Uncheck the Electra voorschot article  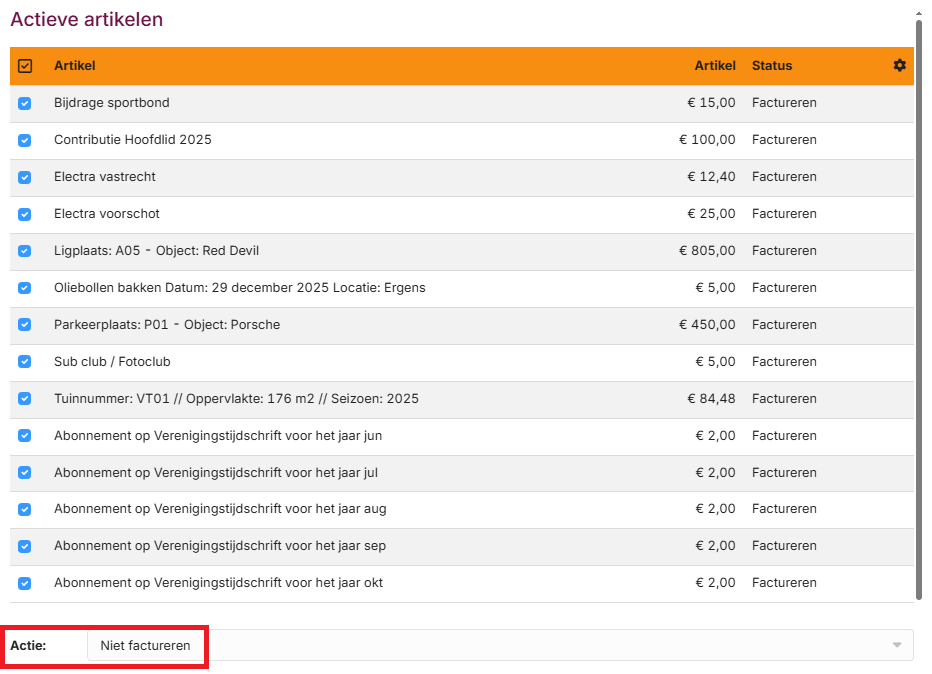24,214
